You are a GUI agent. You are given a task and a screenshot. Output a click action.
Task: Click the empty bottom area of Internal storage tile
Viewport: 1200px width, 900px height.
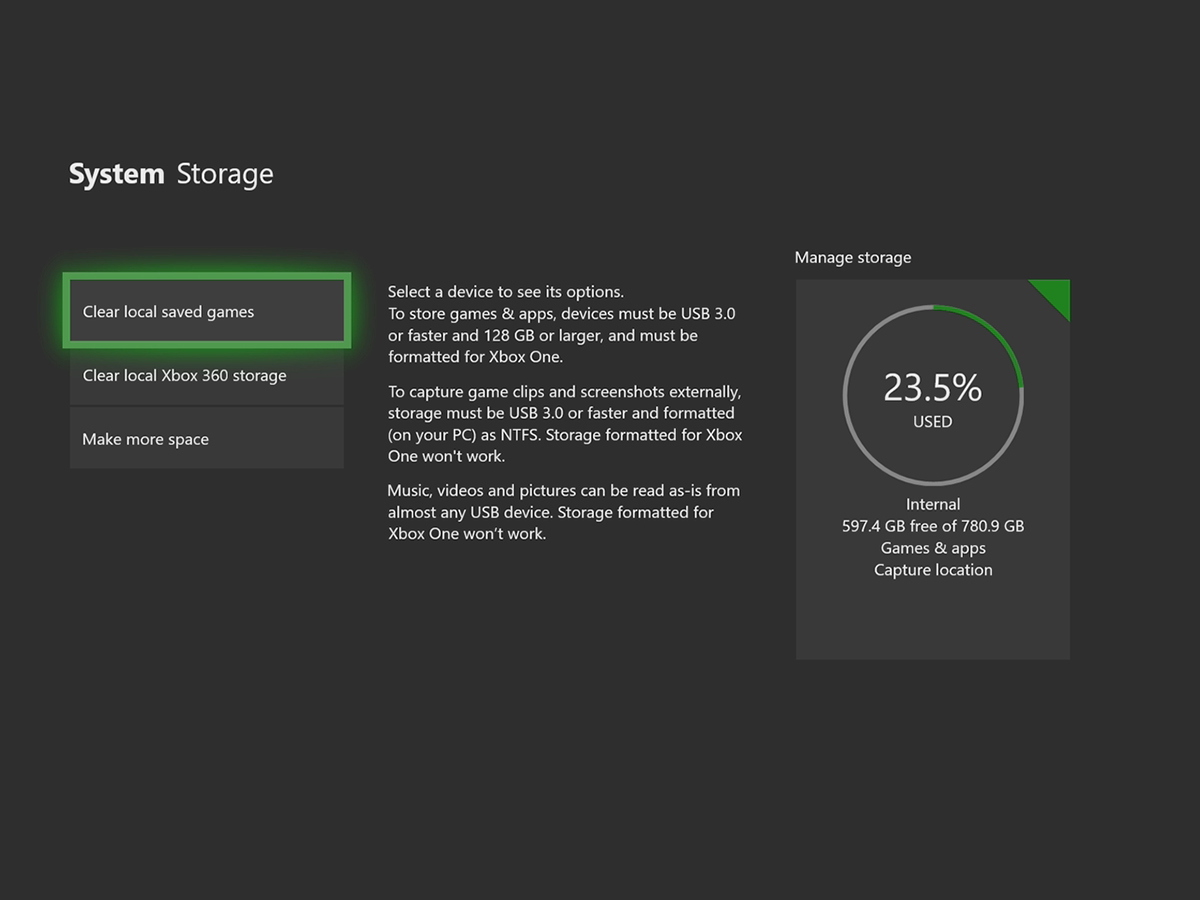[932, 622]
